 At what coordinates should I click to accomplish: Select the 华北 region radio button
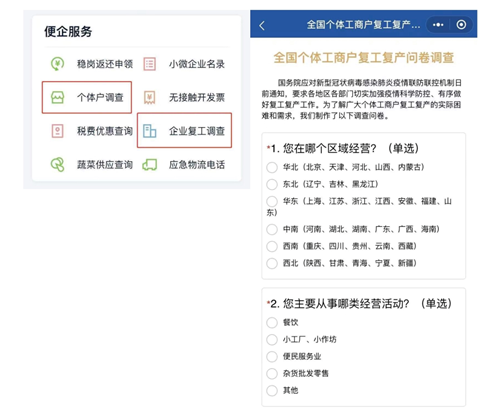(272, 167)
